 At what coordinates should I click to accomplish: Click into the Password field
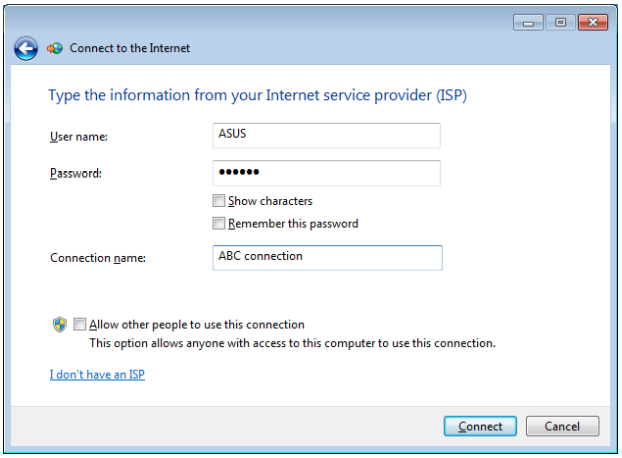pos(326,173)
